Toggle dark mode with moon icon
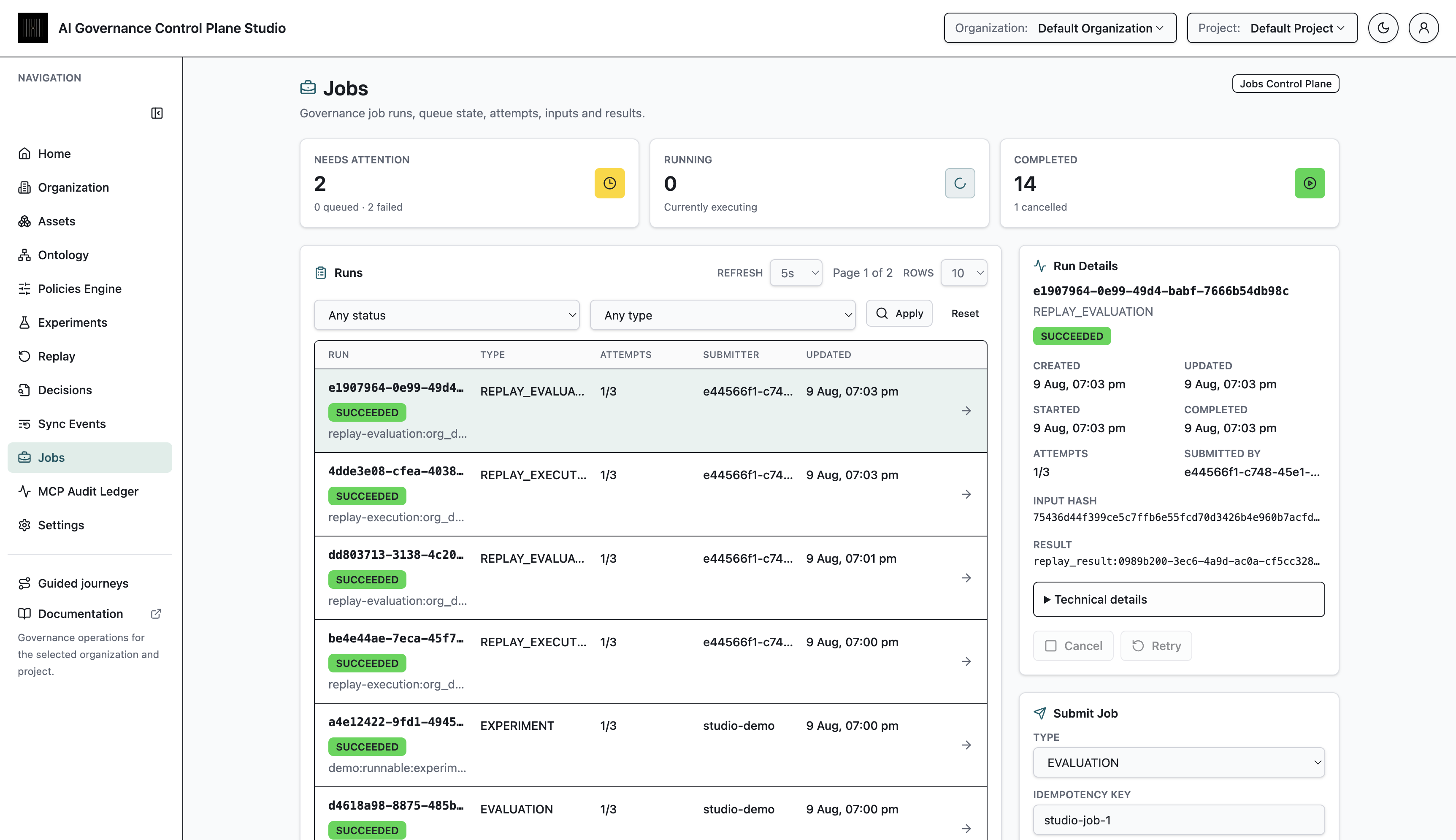The width and height of the screenshot is (1456, 840). 1383,28
